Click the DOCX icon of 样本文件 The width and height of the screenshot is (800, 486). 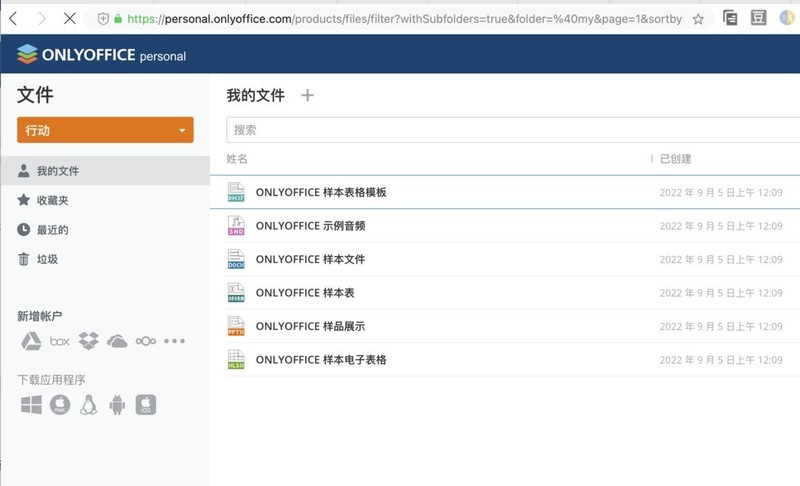[x=236, y=259]
